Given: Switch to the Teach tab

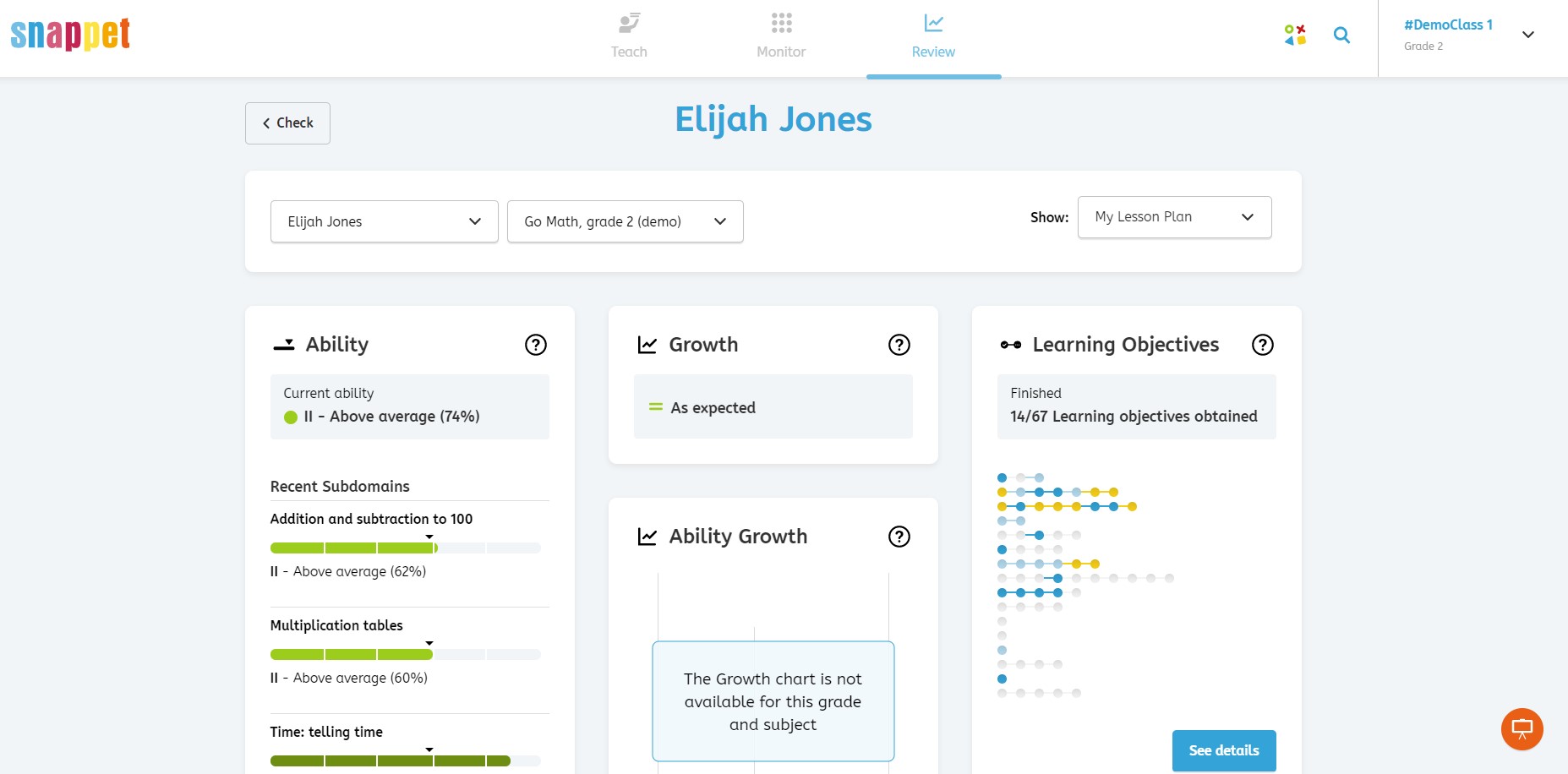Looking at the screenshot, I should 629,36.
